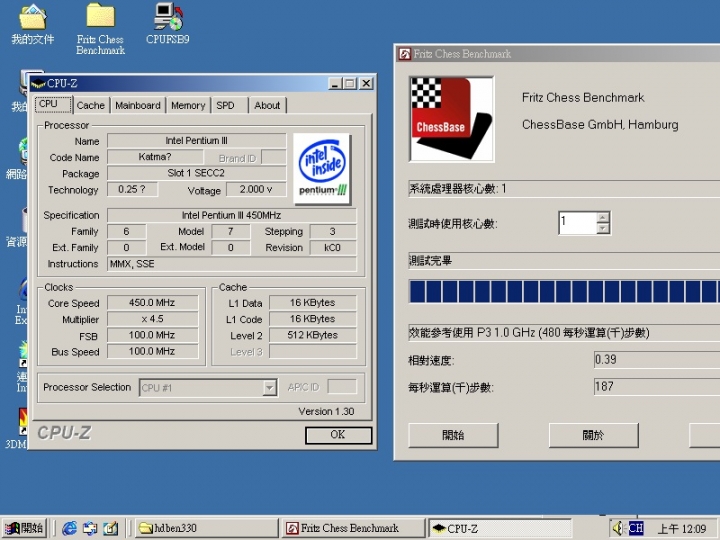Click the L1 Code 16 KBytes value
Screen dimensions: 720x540
point(313,319)
